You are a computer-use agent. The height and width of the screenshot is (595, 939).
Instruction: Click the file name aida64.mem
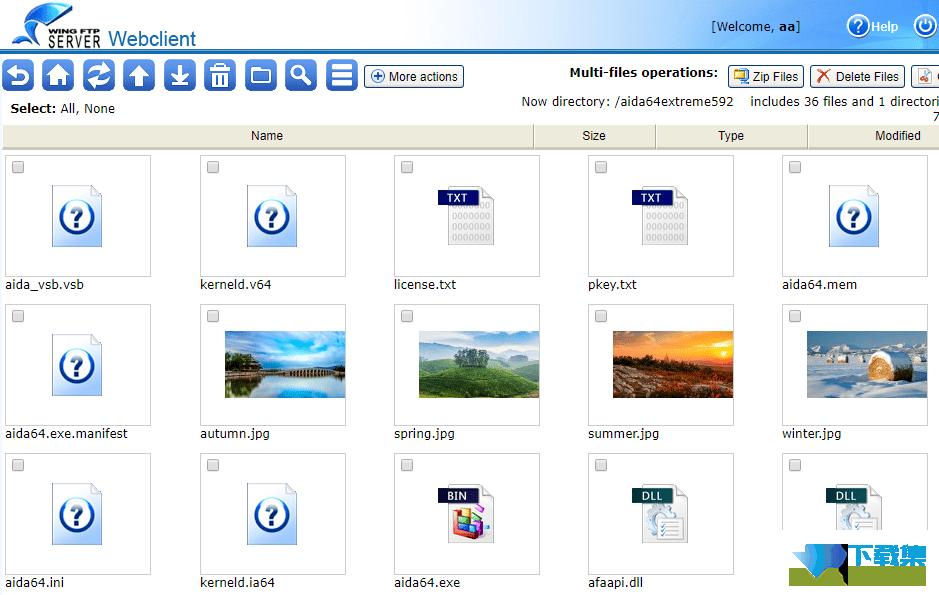point(819,285)
